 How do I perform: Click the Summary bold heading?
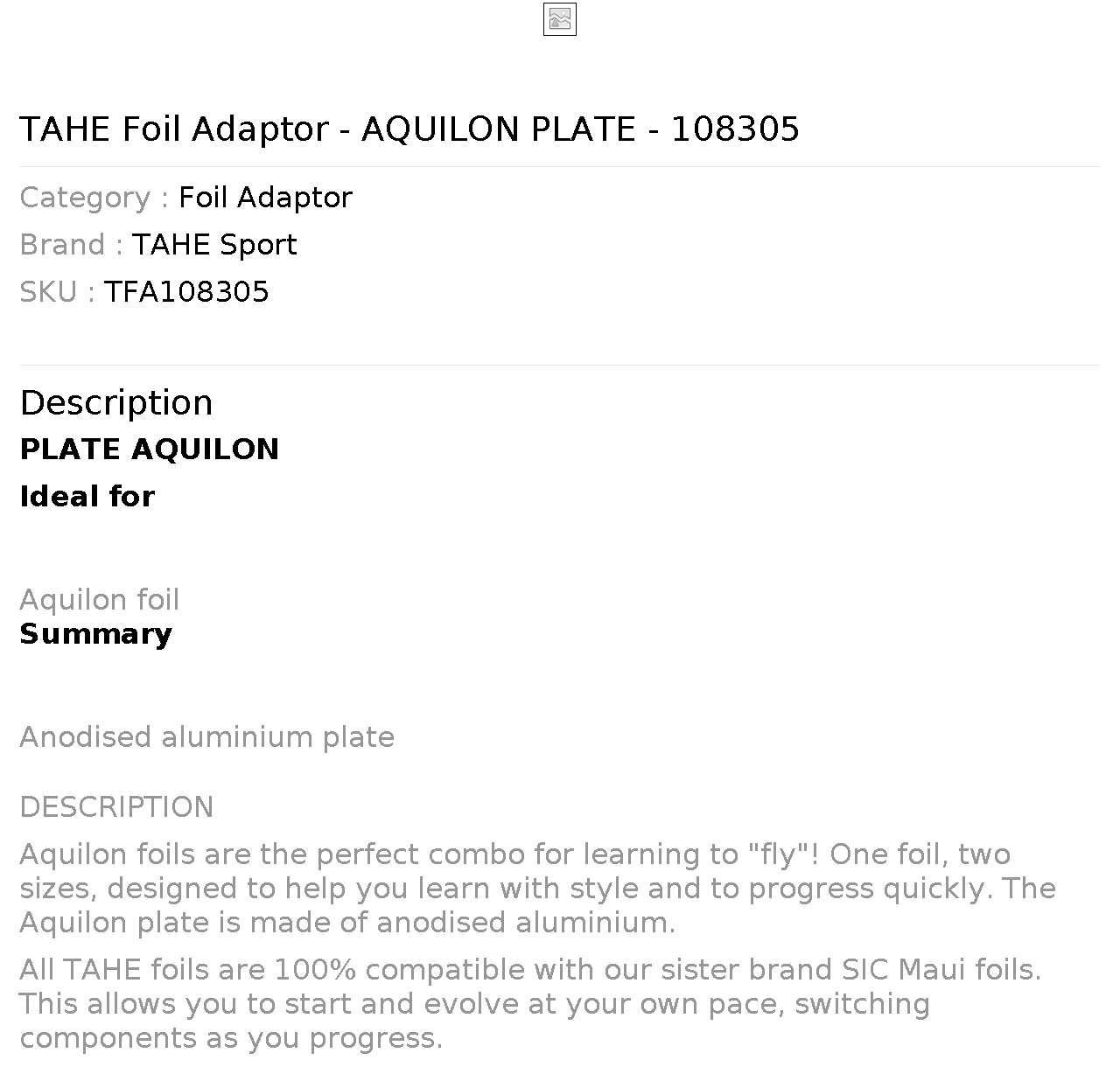click(96, 634)
